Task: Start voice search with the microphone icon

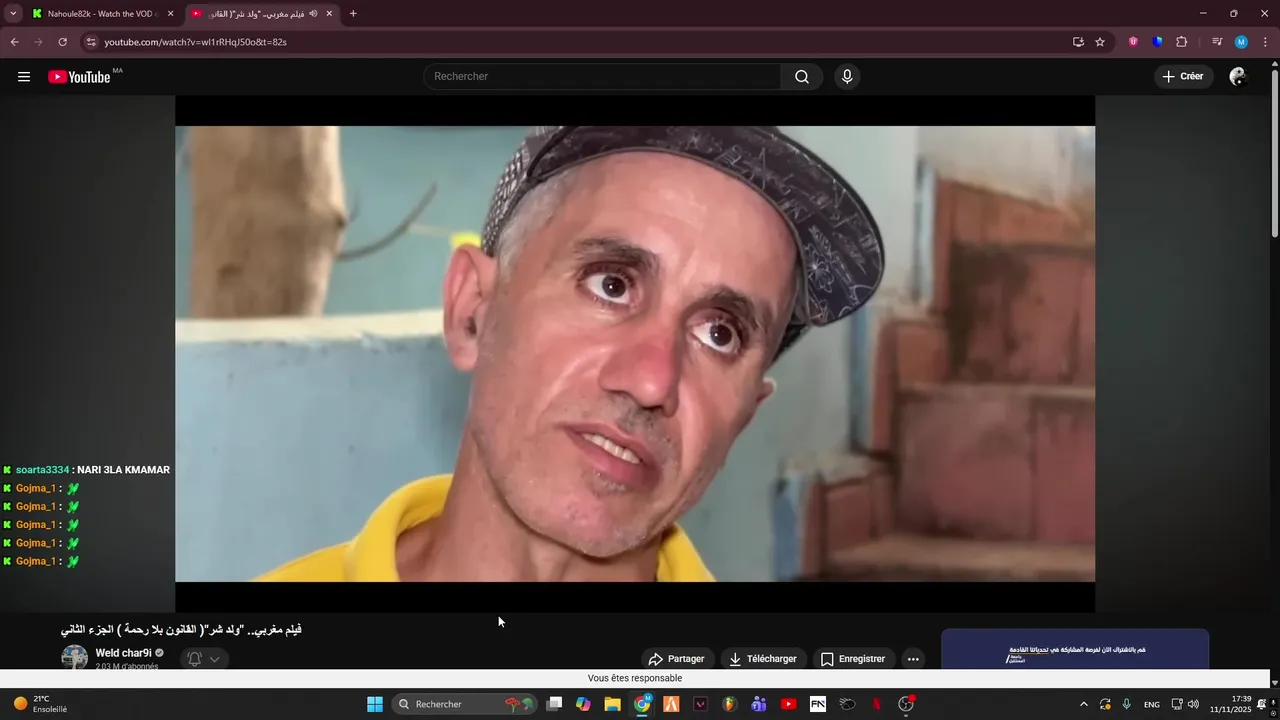Action: pyautogui.click(x=847, y=77)
